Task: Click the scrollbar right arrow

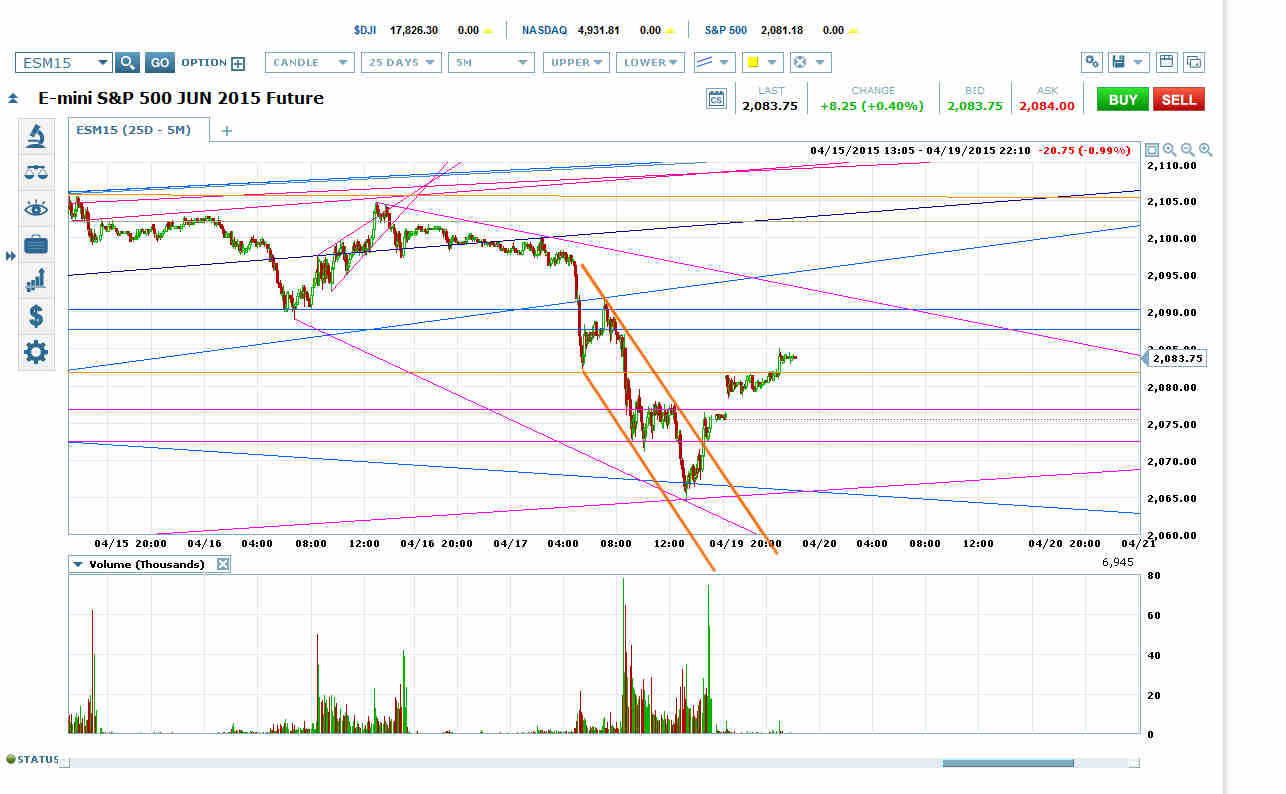Action: click(x=1134, y=763)
